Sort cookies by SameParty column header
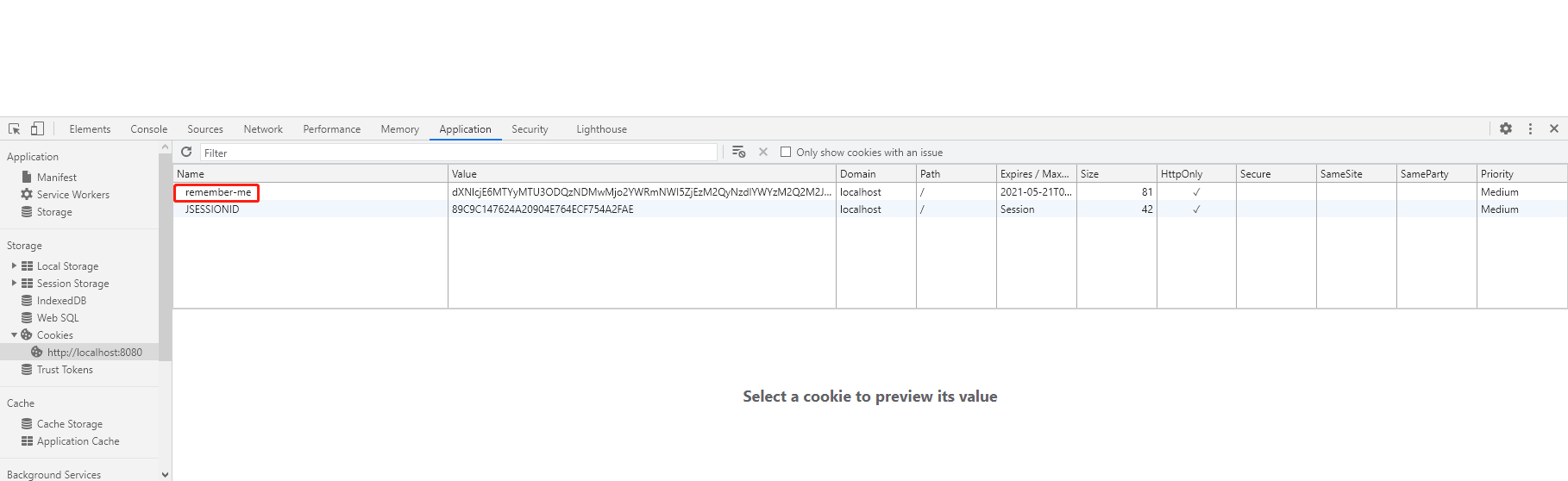The image size is (1568, 481). (1437, 173)
